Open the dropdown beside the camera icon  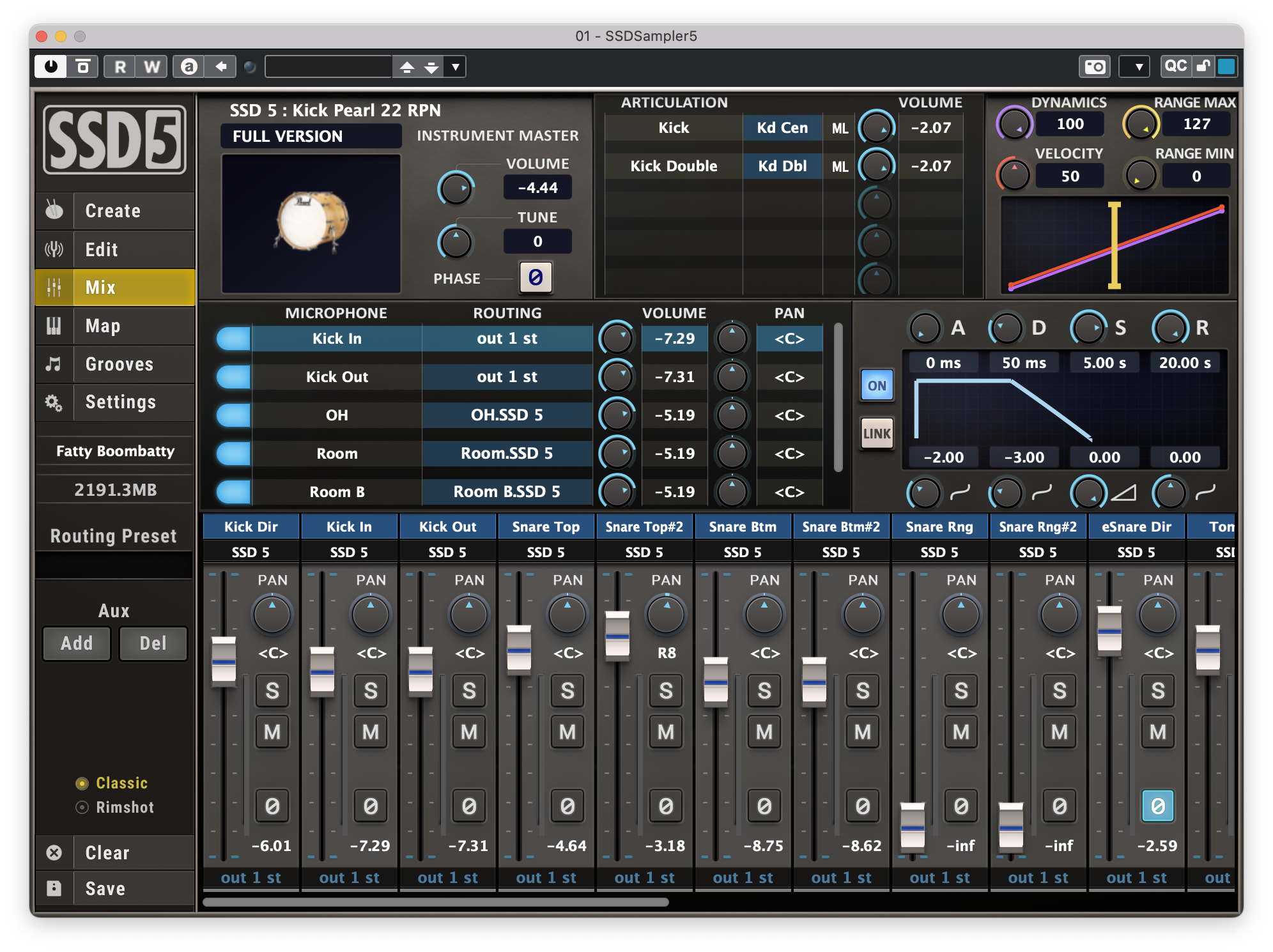(1134, 66)
